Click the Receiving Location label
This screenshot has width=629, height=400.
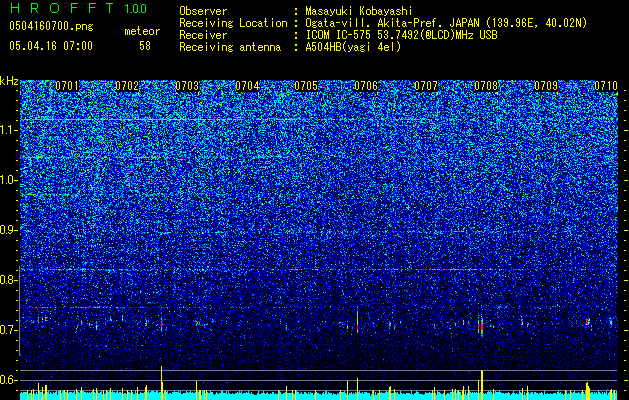pos(233,23)
